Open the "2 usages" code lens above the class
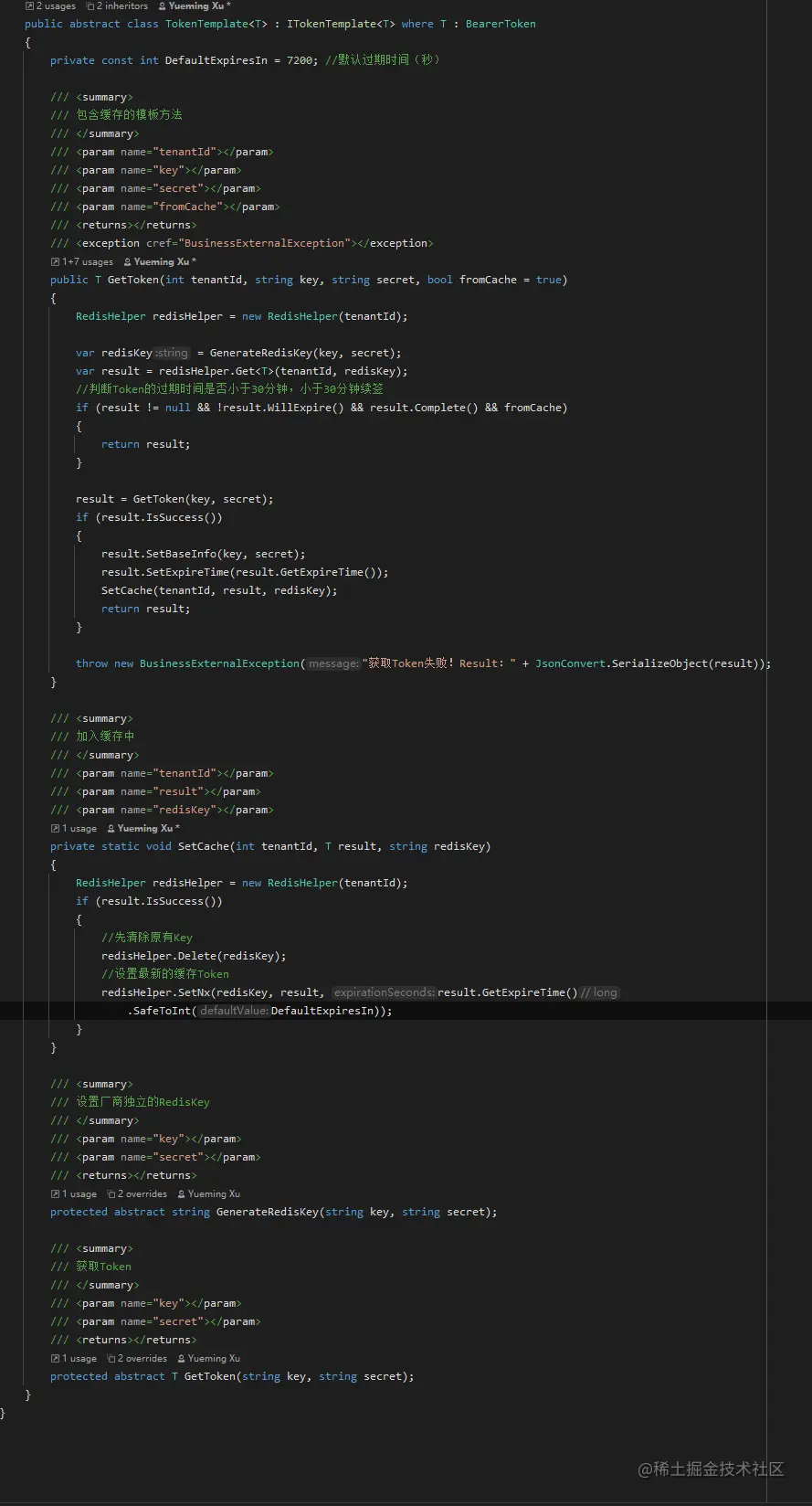Screen dimensions: 812x1506 coord(50,5)
